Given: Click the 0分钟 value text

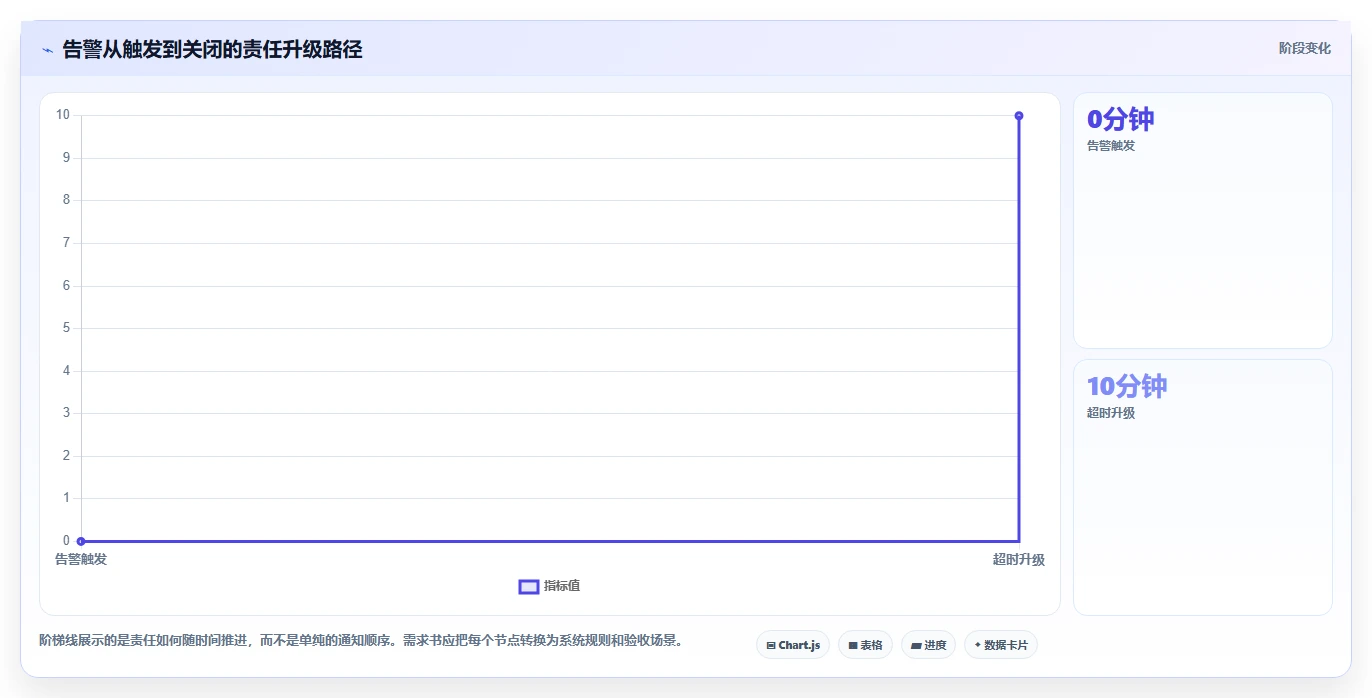Looking at the screenshot, I should 1121,119.
